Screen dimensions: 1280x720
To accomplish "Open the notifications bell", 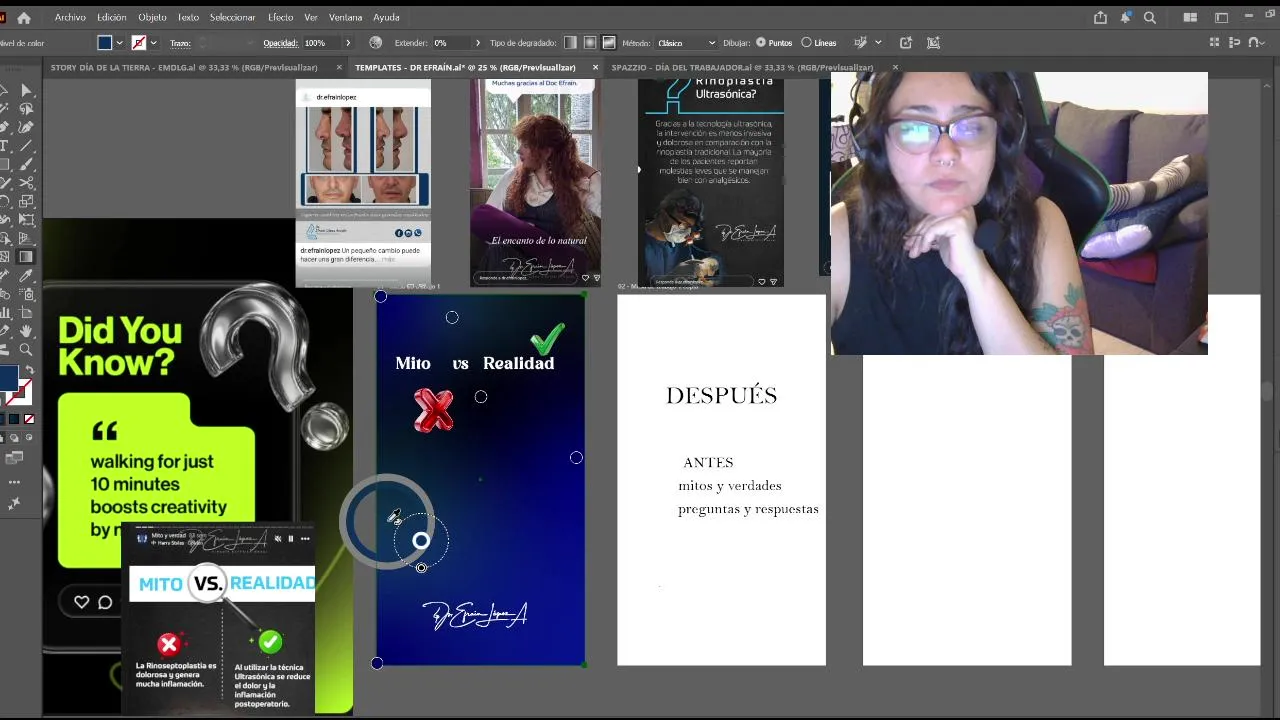I will (x=1125, y=17).
